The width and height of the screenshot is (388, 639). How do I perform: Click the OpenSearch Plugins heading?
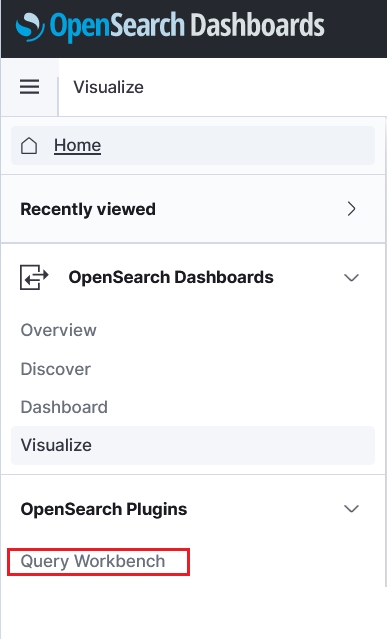tap(104, 509)
